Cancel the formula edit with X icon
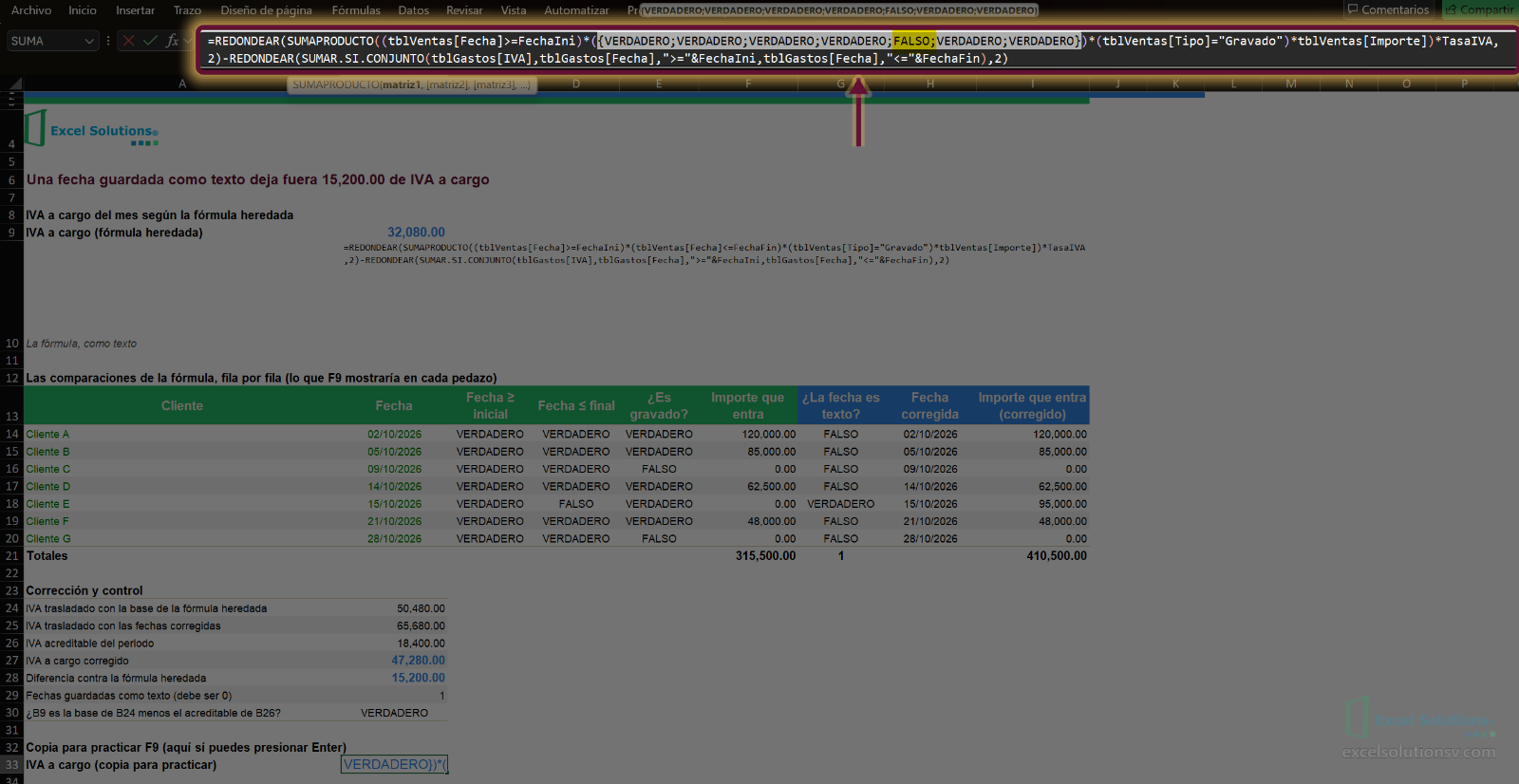Viewport: 1519px width, 784px height. pos(128,41)
